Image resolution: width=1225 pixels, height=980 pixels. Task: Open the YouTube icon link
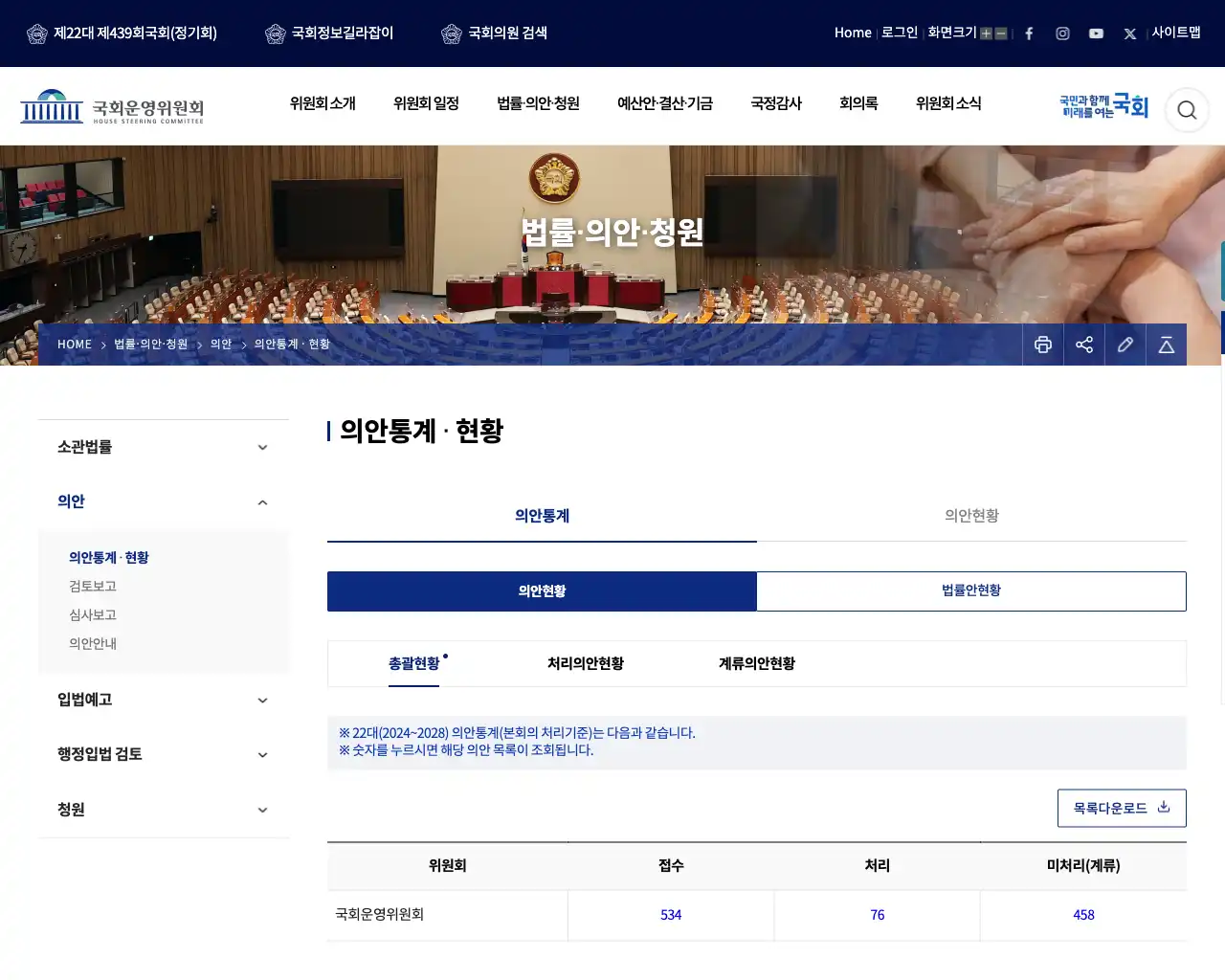point(1096,33)
